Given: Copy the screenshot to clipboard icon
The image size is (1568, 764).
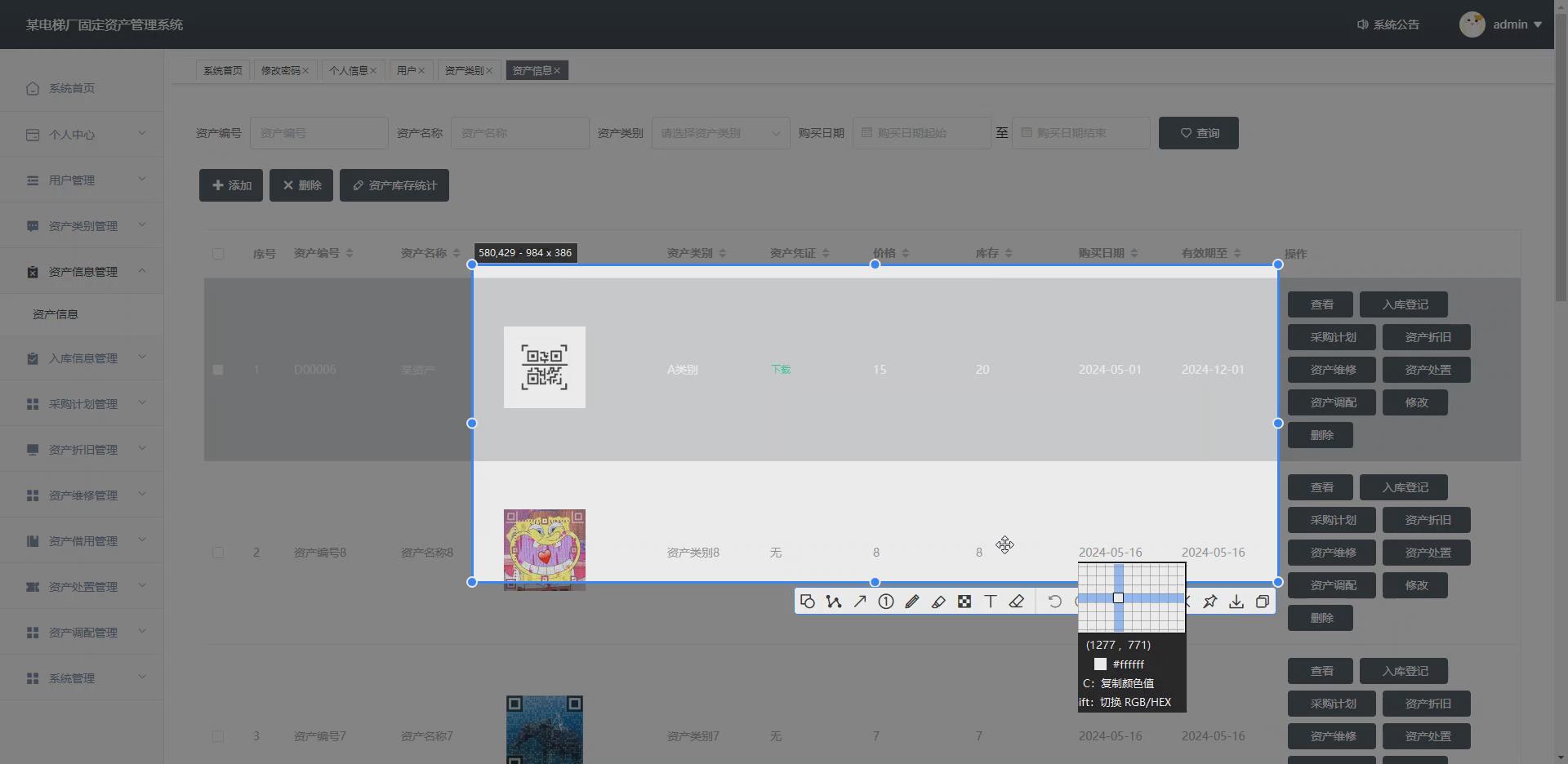Looking at the screenshot, I should click(x=1263, y=602).
